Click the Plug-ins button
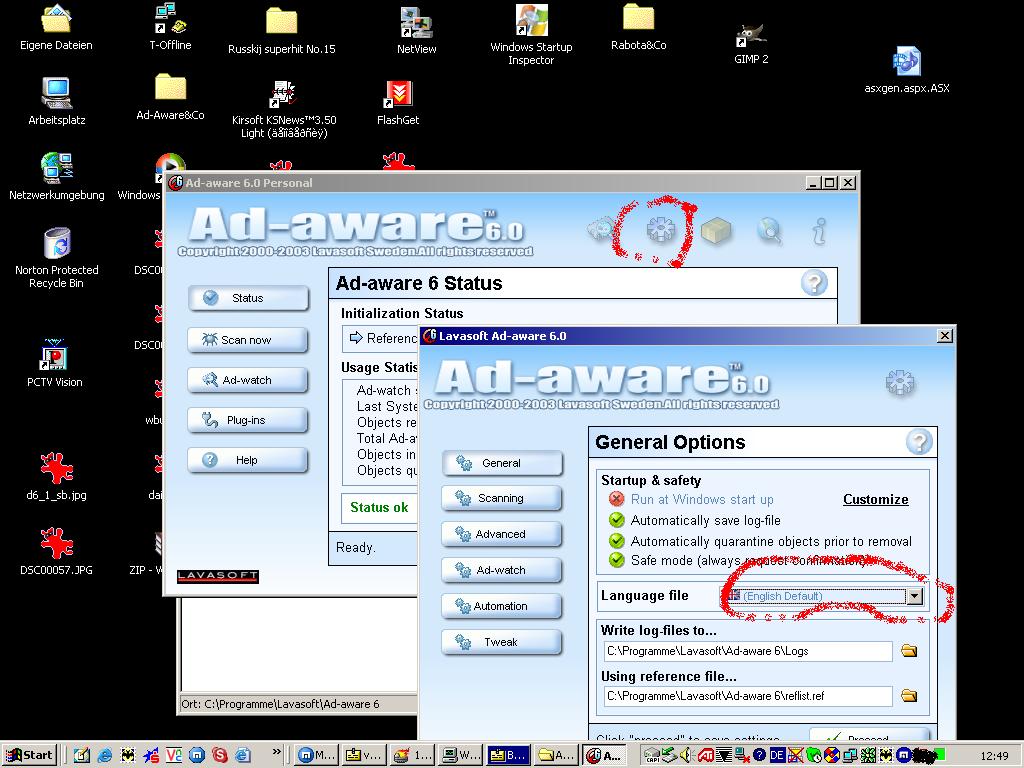The width and height of the screenshot is (1024, 768). point(248,420)
